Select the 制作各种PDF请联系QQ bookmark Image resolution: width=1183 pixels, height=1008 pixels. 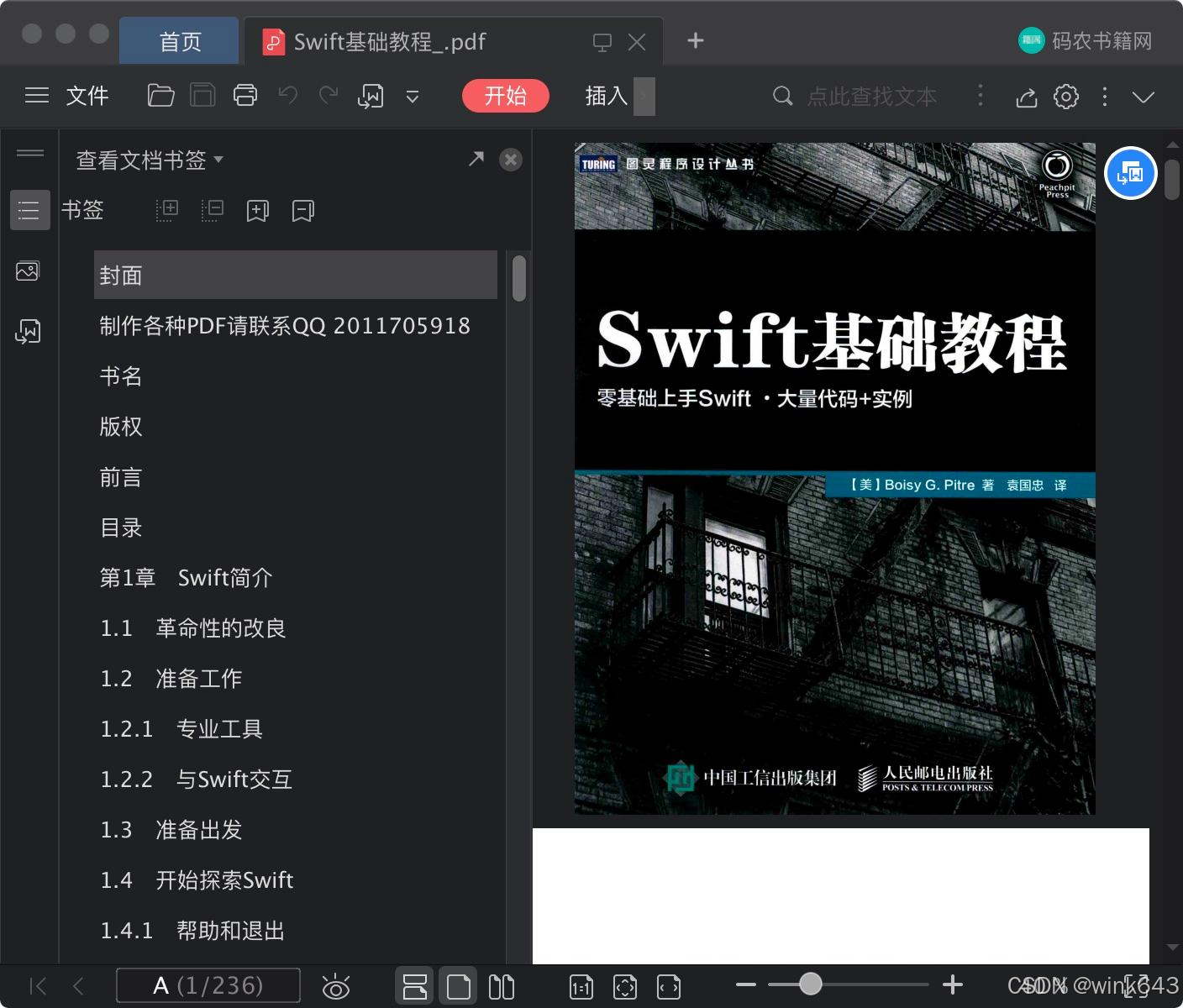pos(285,326)
